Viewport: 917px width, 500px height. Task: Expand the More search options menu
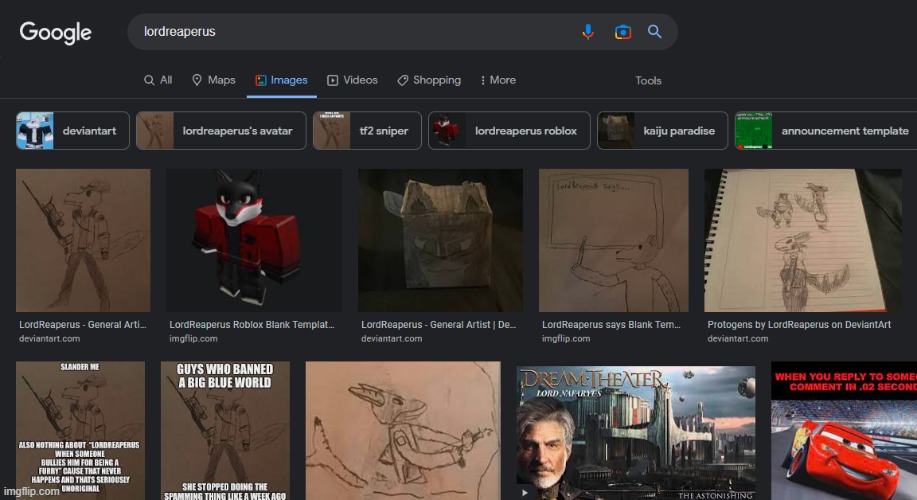[498, 80]
